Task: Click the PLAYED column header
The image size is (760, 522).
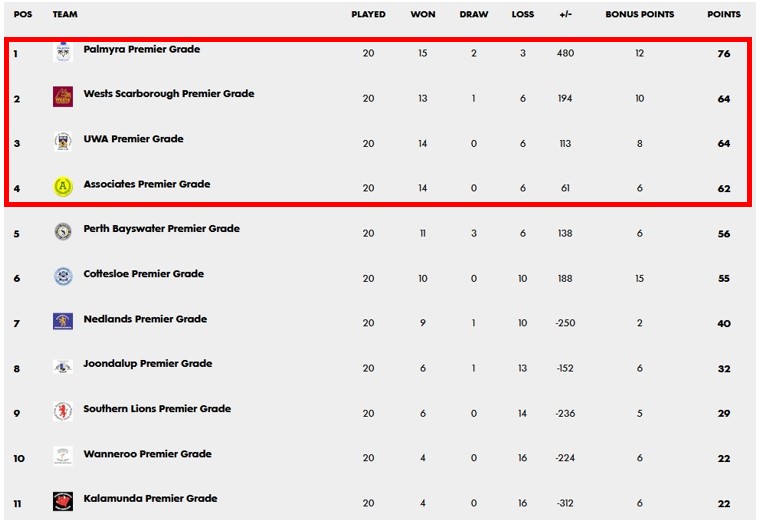Action: (x=368, y=15)
